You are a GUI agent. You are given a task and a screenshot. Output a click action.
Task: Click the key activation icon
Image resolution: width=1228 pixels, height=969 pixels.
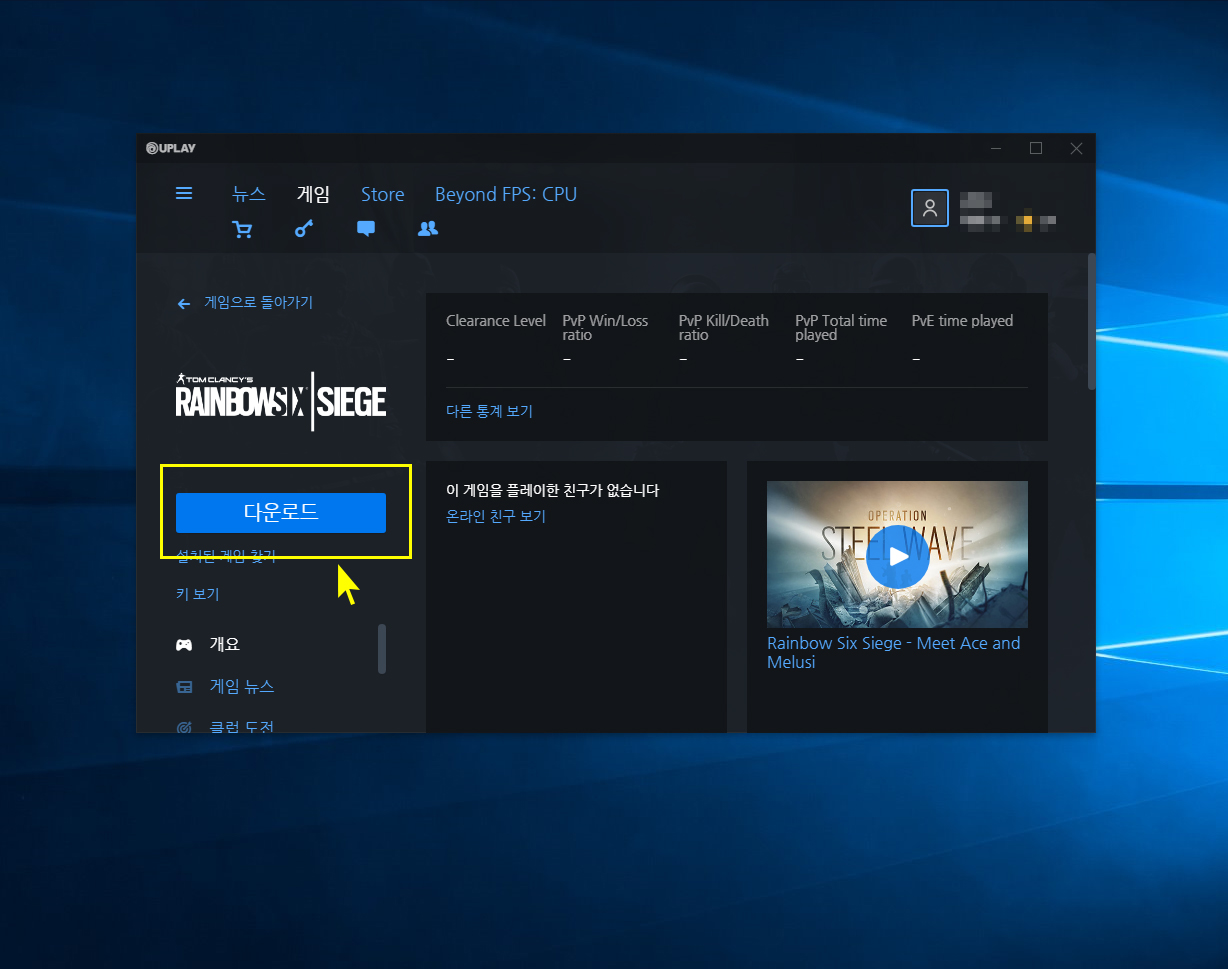[x=304, y=229]
